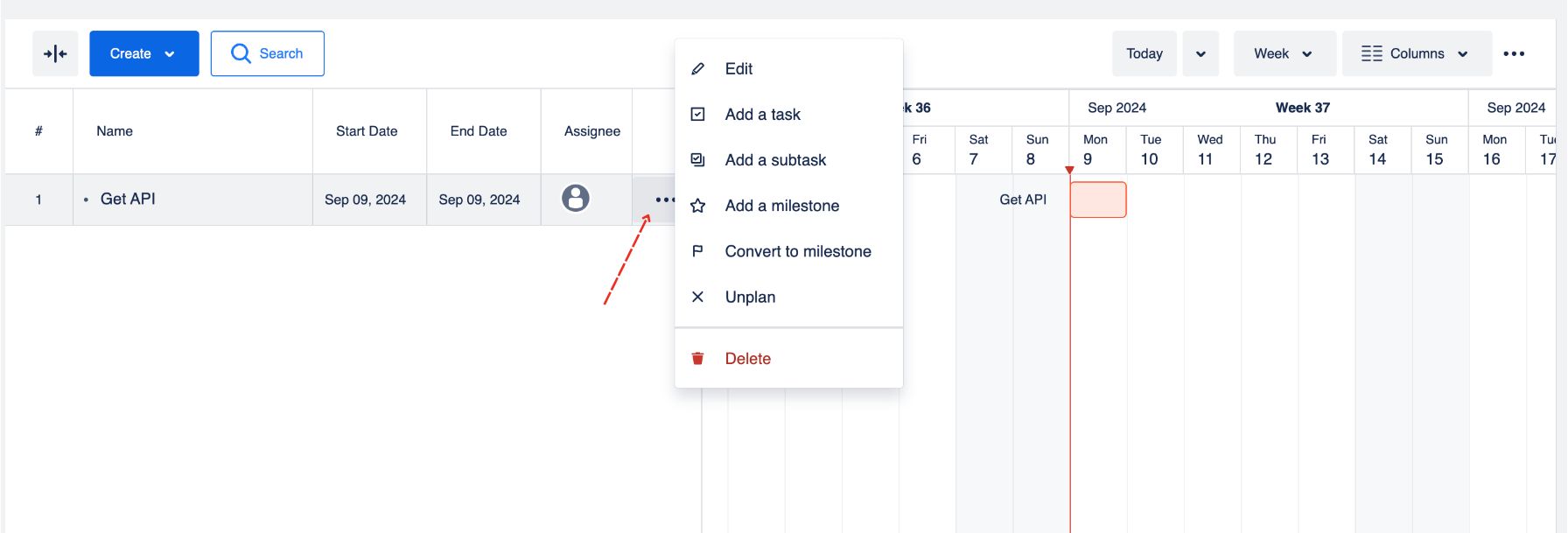Click the star icon beside Add a milestone
Image resolution: width=1568 pixels, height=533 pixels.
coord(697,206)
